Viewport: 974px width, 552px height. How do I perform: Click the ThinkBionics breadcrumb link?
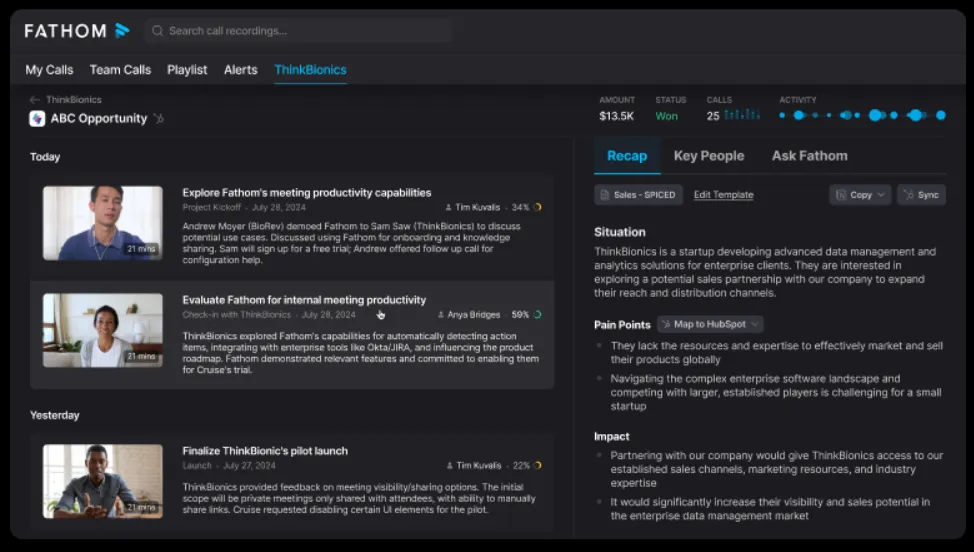(x=74, y=99)
